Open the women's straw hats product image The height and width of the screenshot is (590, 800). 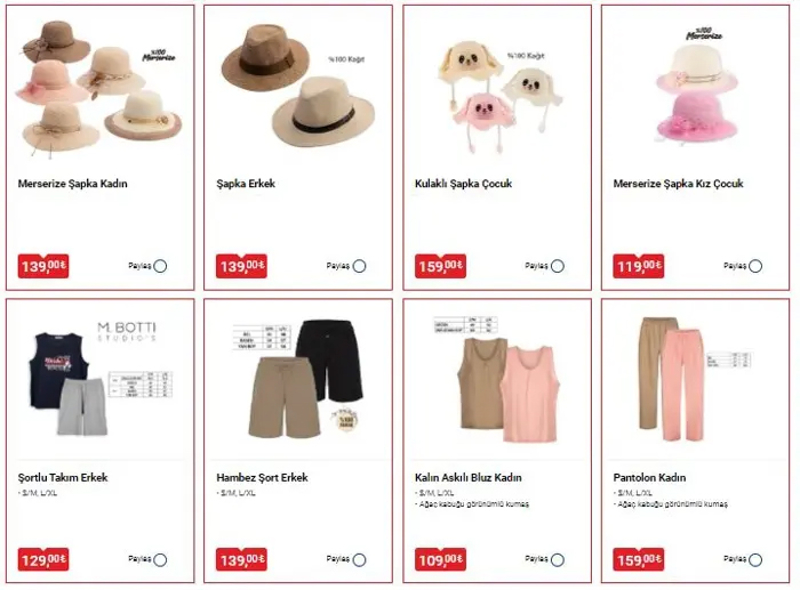coord(100,88)
